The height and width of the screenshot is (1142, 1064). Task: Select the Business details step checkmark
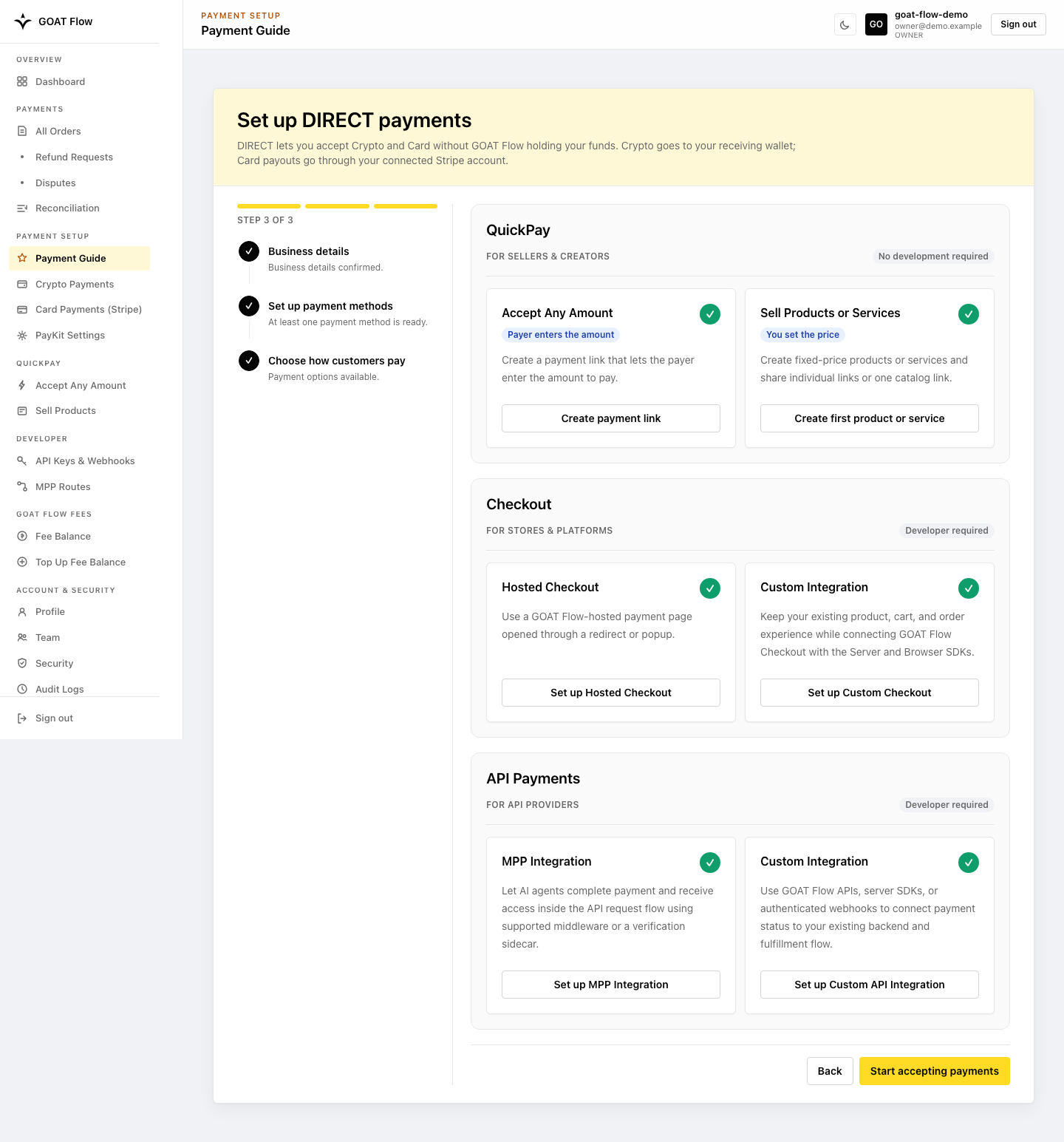coord(249,251)
